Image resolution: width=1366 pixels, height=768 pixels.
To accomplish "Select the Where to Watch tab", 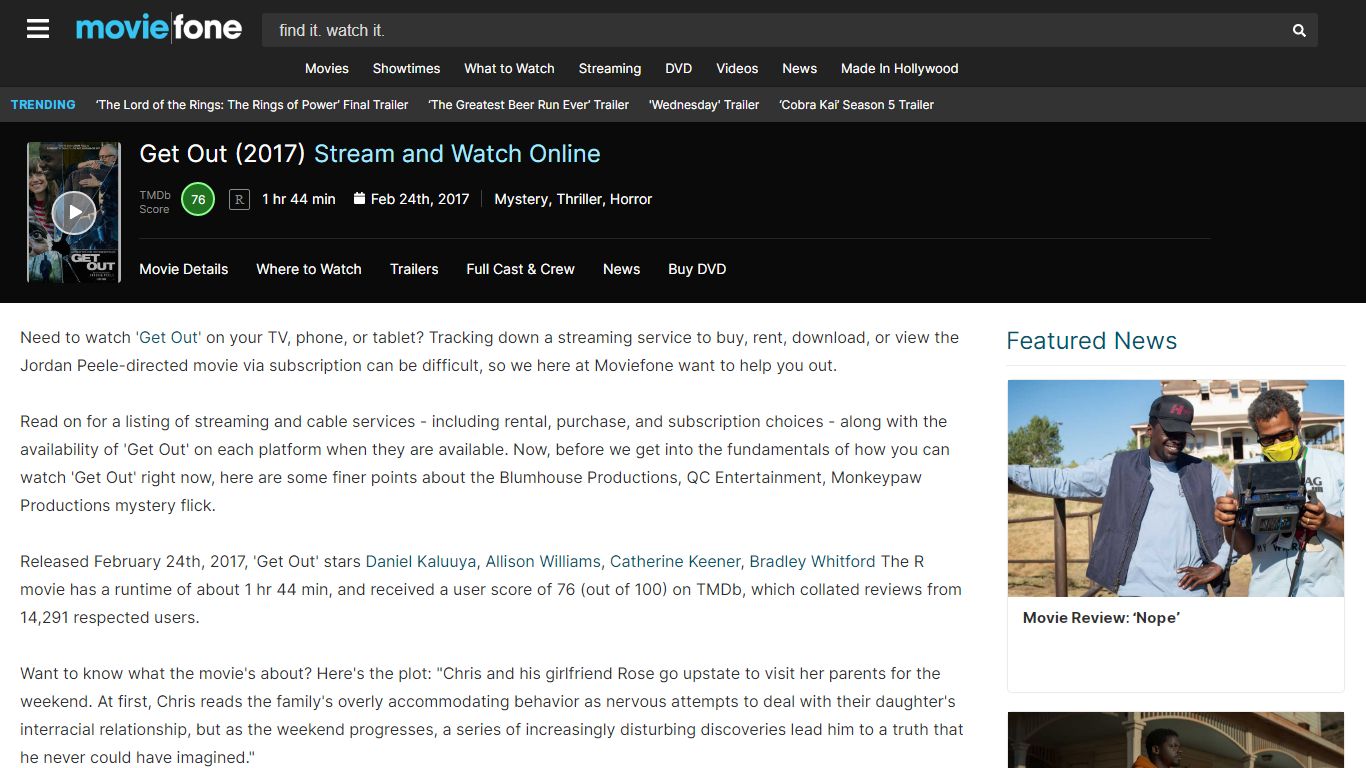I will 309,269.
